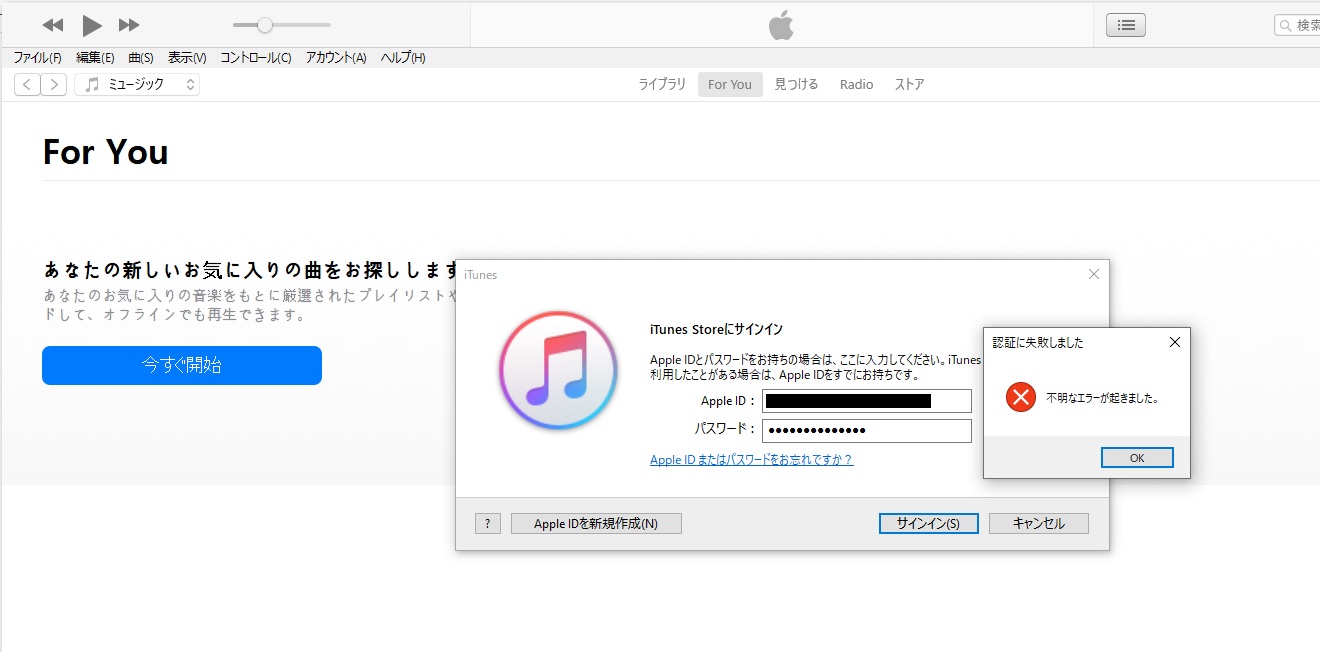Image resolution: width=1320 pixels, height=652 pixels.
Task: Open the 表示(V) menu
Action: [187, 58]
